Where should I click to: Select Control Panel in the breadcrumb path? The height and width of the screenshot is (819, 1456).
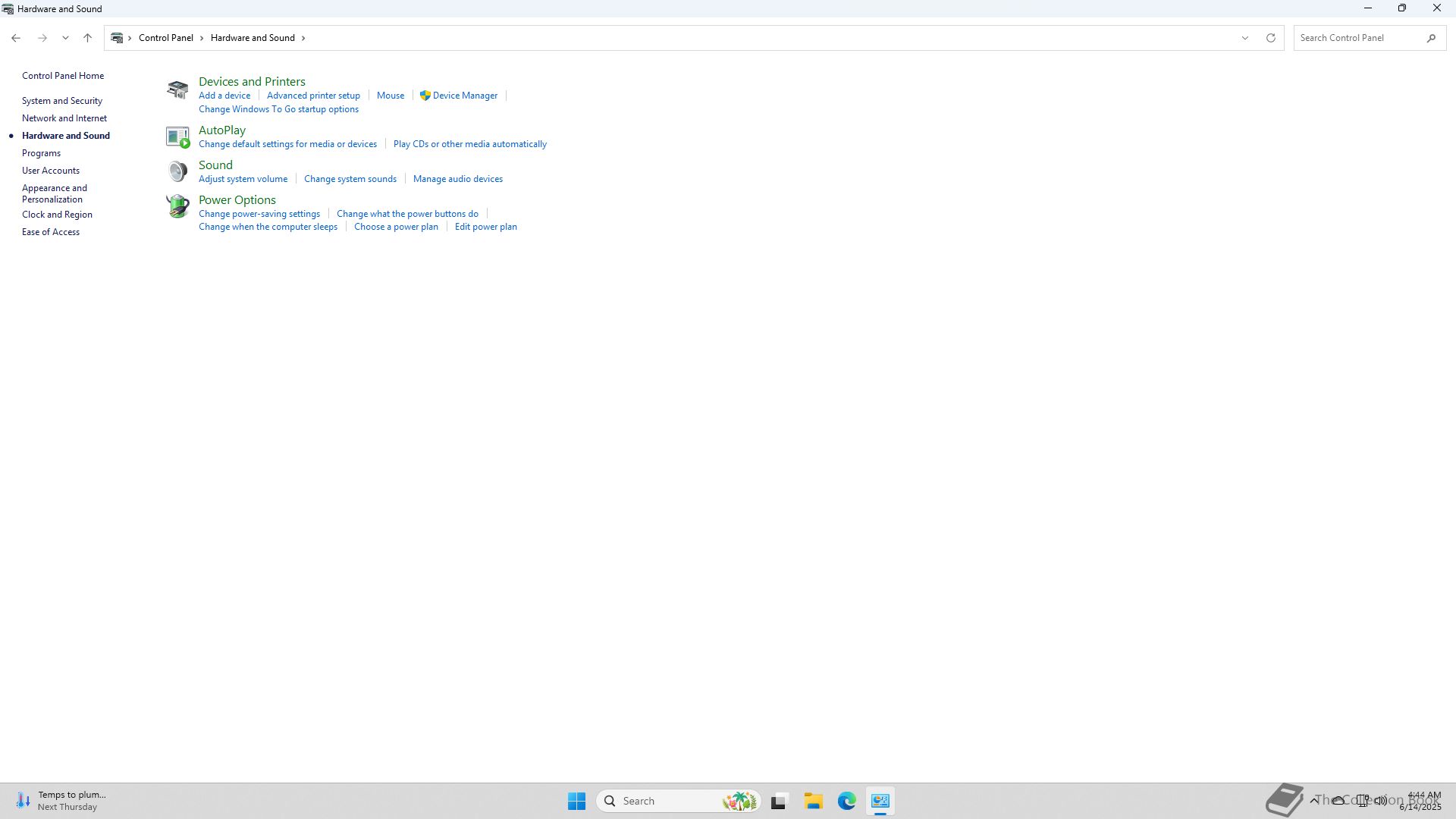coord(165,38)
